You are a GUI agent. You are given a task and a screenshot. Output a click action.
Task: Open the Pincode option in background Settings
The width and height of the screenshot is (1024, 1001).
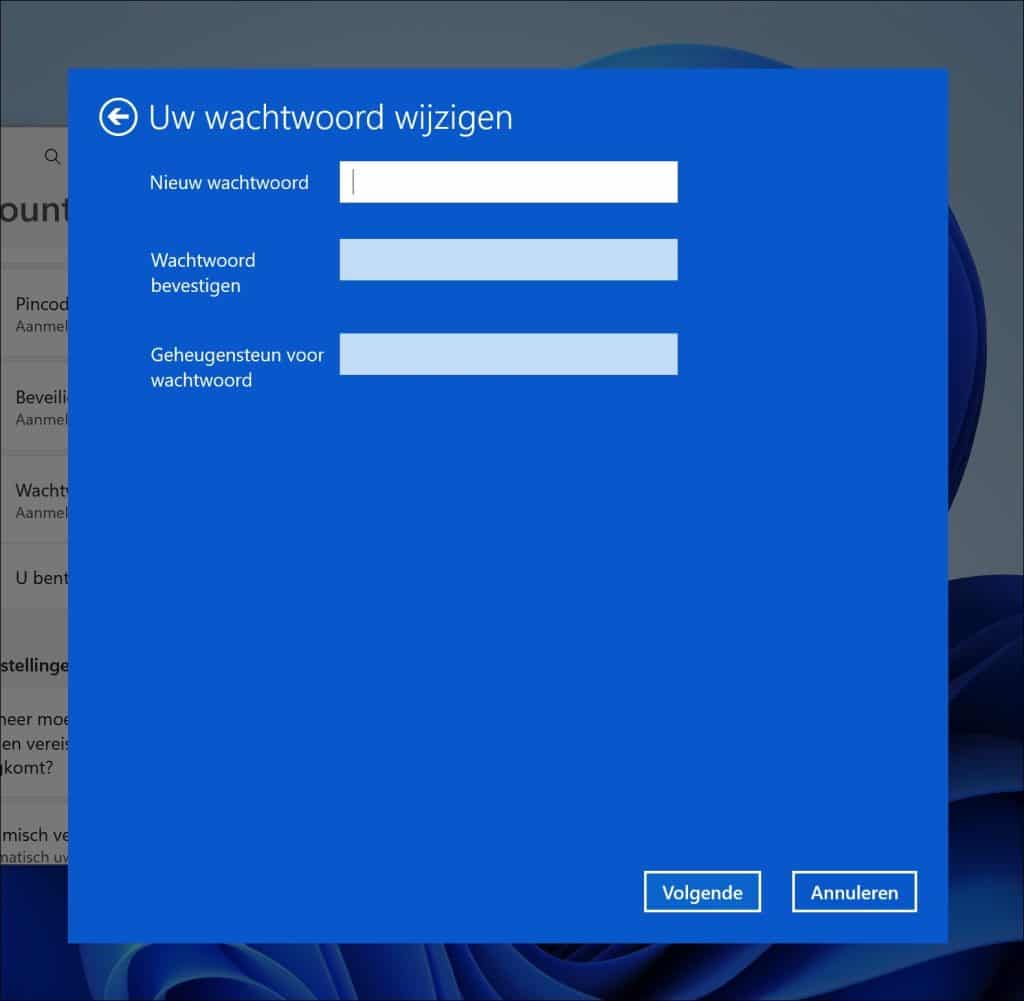coord(34,313)
